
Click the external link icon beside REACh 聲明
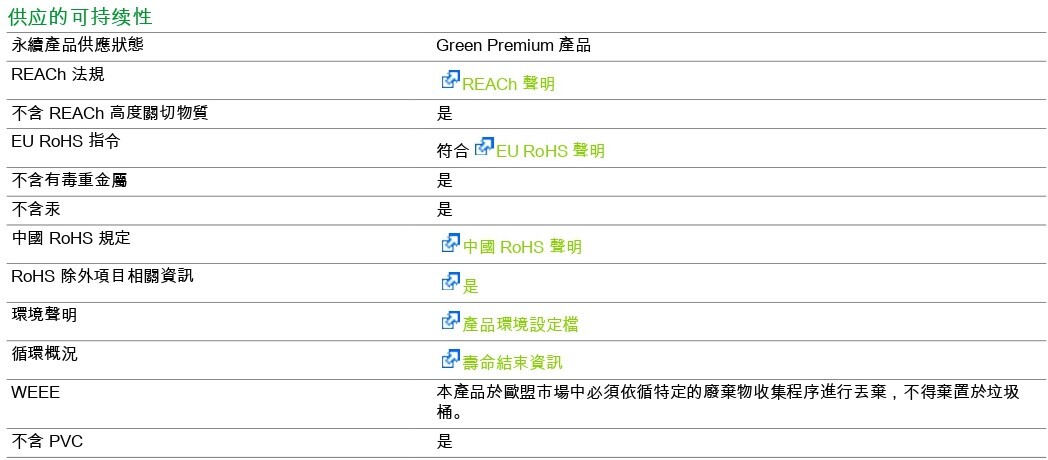click(x=450, y=80)
